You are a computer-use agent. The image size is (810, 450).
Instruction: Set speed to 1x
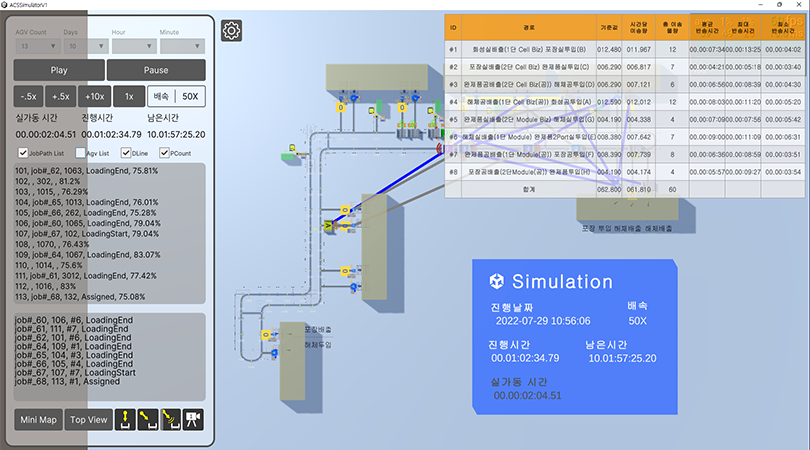coord(128,96)
